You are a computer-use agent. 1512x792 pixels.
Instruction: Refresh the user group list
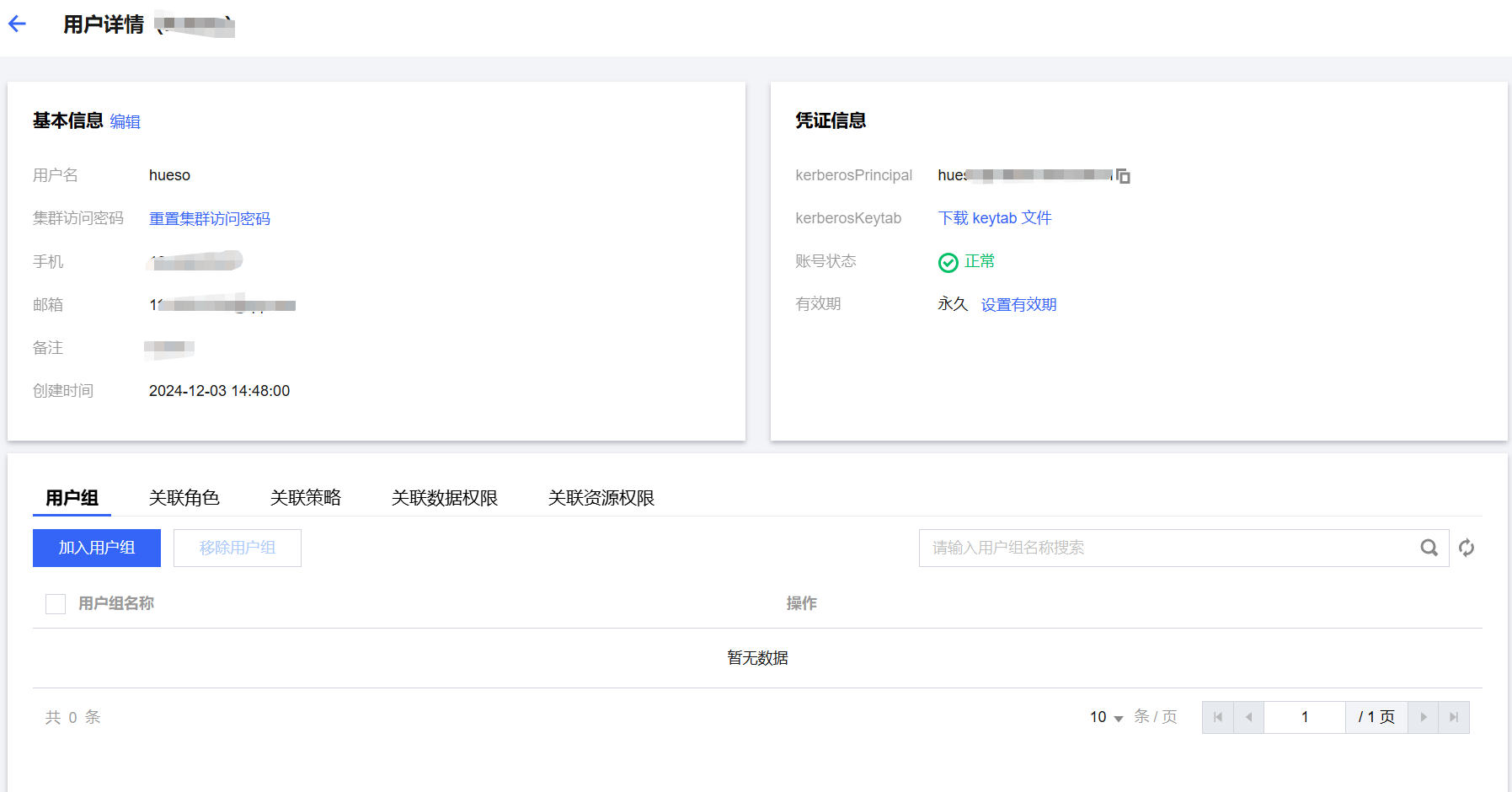click(x=1467, y=548)
